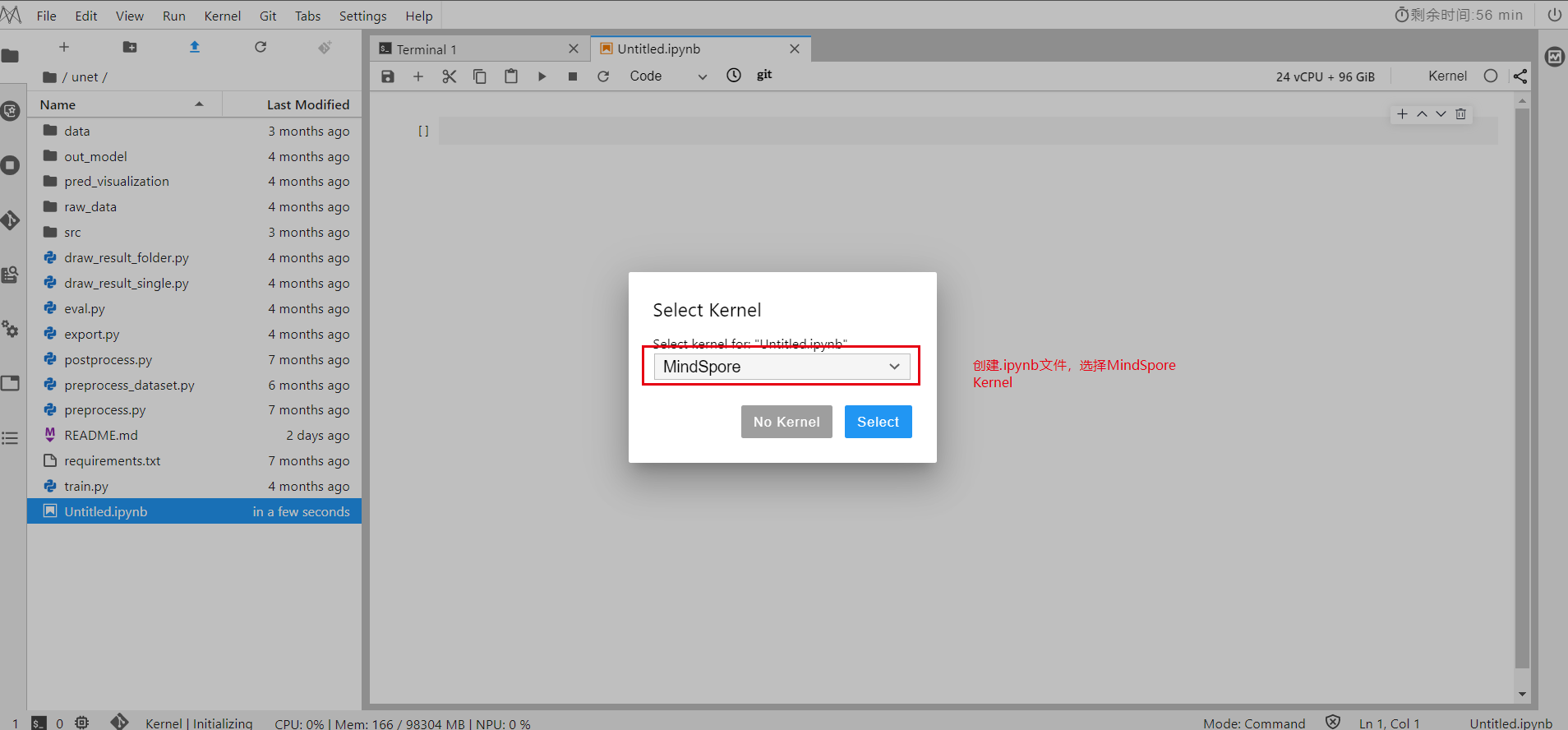This screenshot has height=730, width=1568.
Task: Refresh the file list
Action: click(x=261, y=47)
